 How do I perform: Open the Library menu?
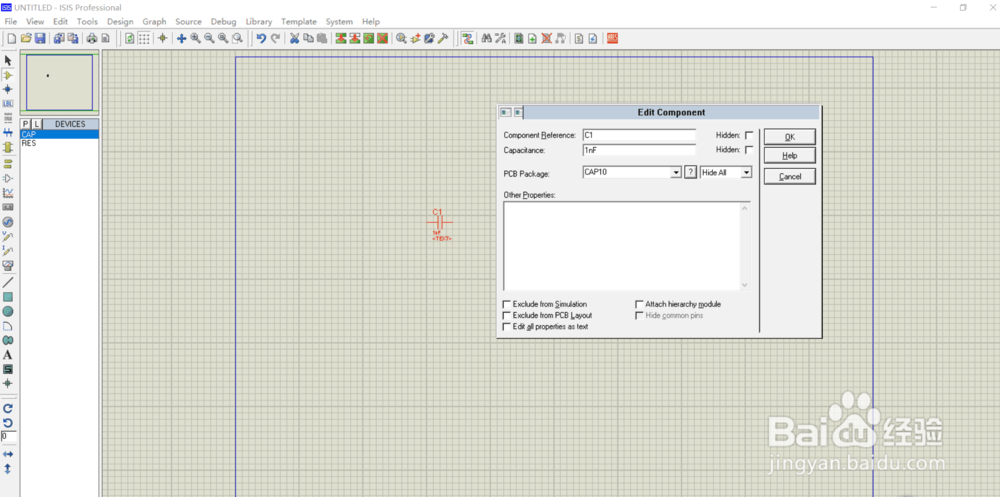pyautogui.click(x=258, y=22)
